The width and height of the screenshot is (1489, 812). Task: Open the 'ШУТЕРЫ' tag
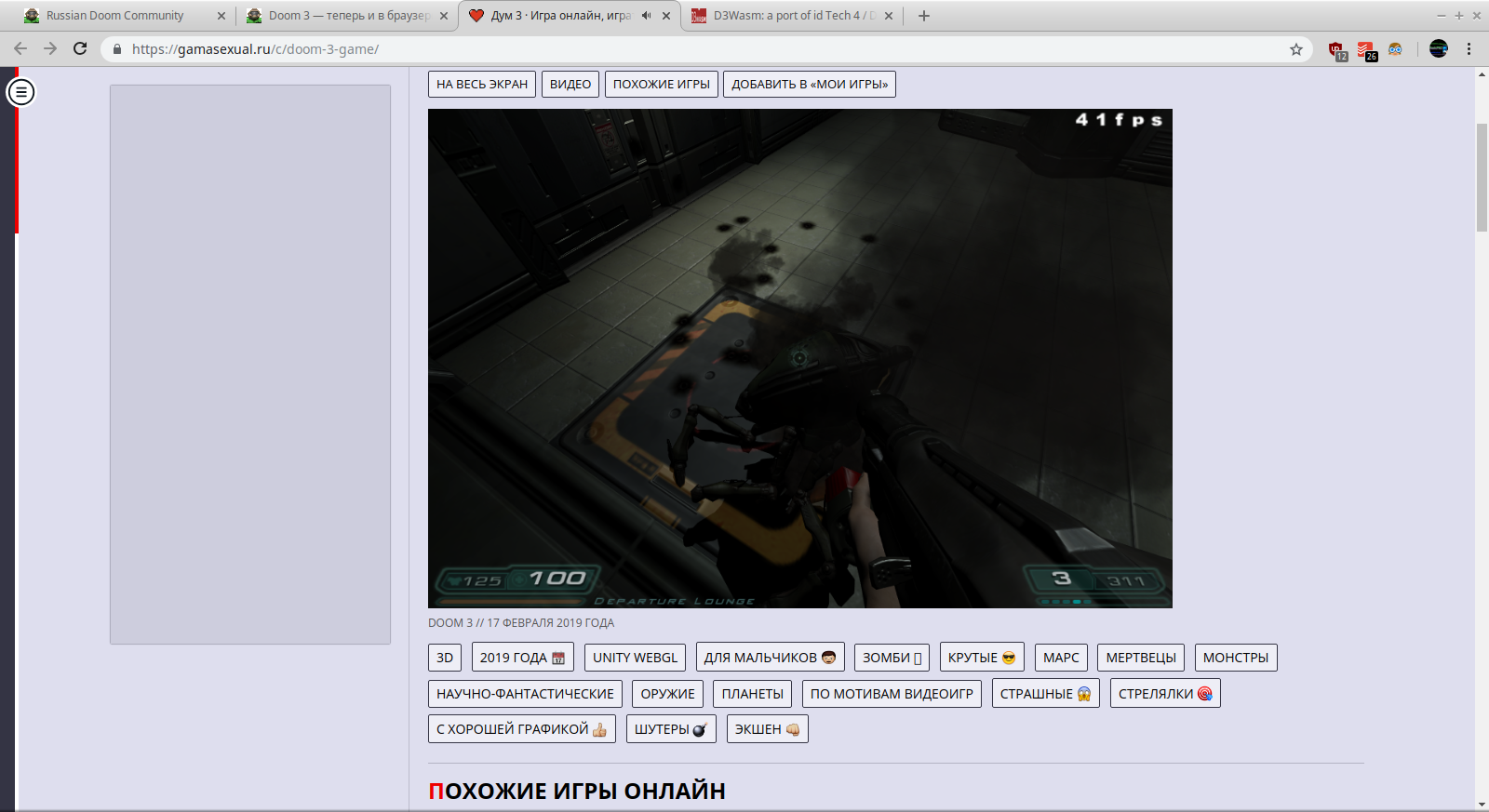point(671,729)
